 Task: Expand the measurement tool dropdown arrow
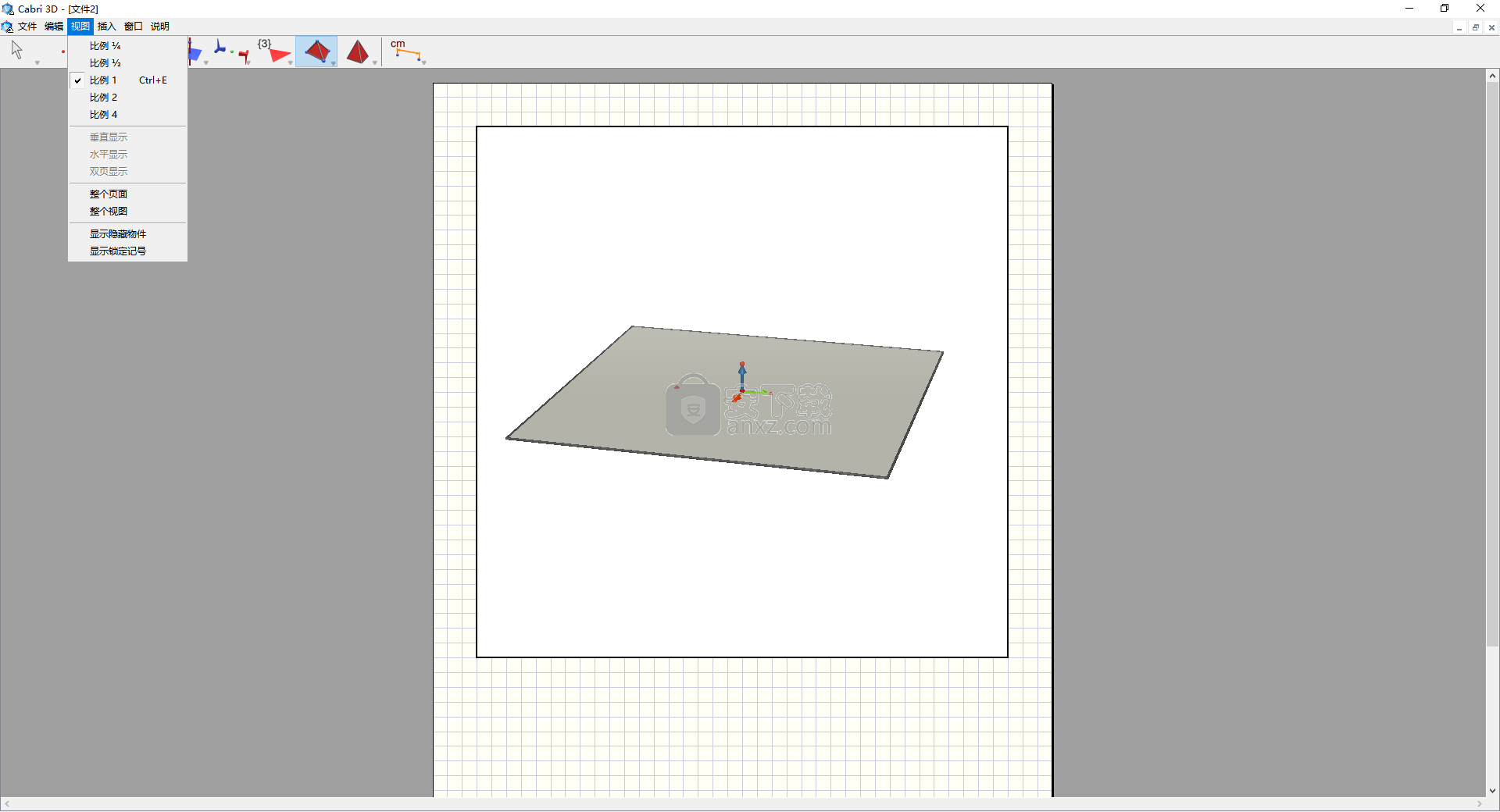pos(423,63)
